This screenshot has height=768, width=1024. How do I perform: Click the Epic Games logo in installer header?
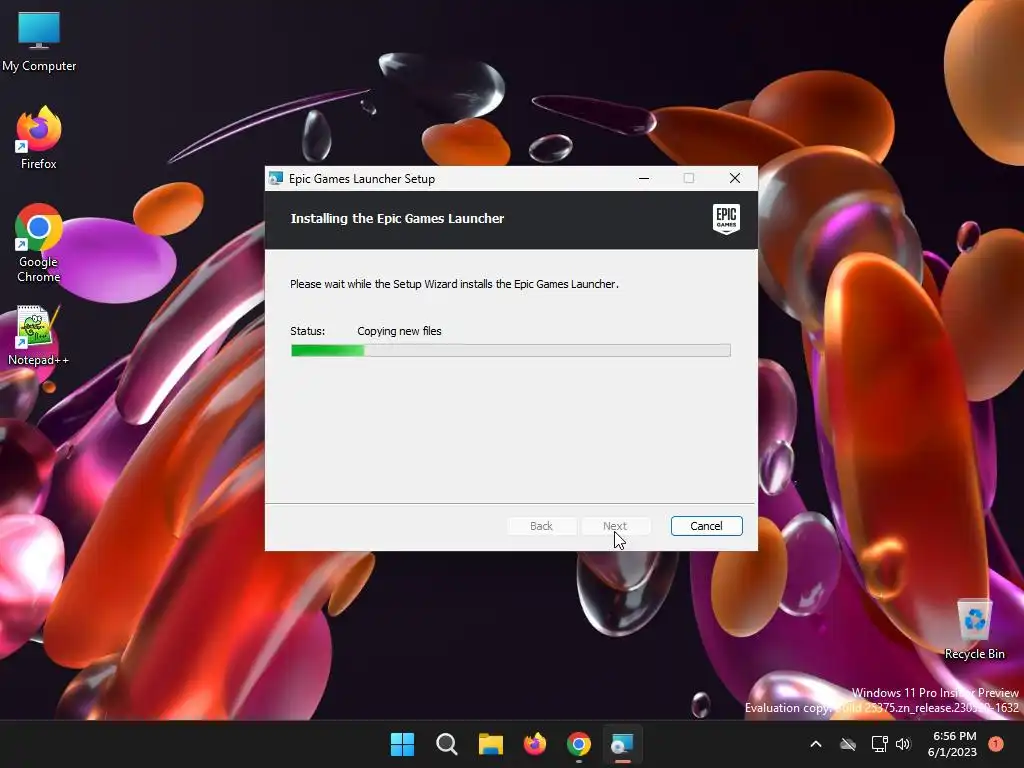(726, 219)
